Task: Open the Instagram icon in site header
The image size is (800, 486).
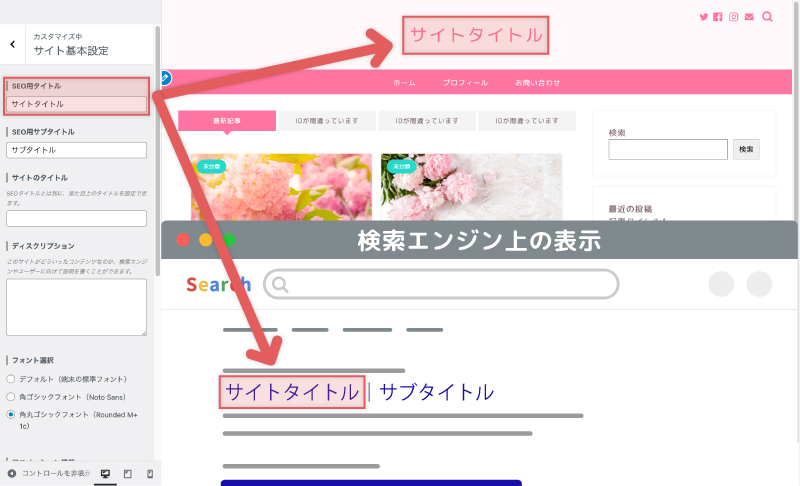Action: tap(734, 17)
